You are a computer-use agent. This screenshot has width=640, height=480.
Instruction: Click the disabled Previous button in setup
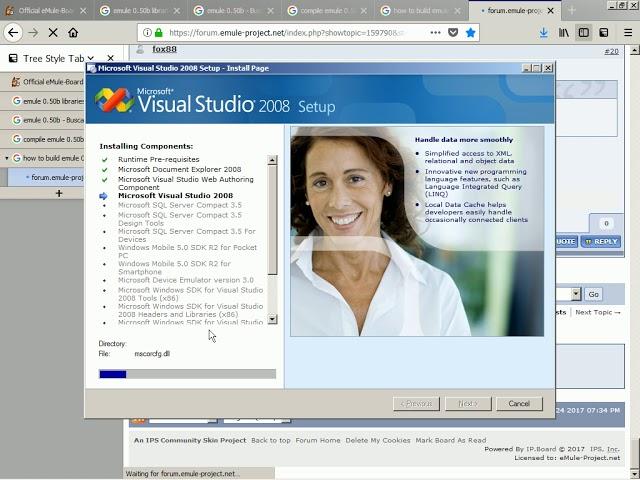416,403
